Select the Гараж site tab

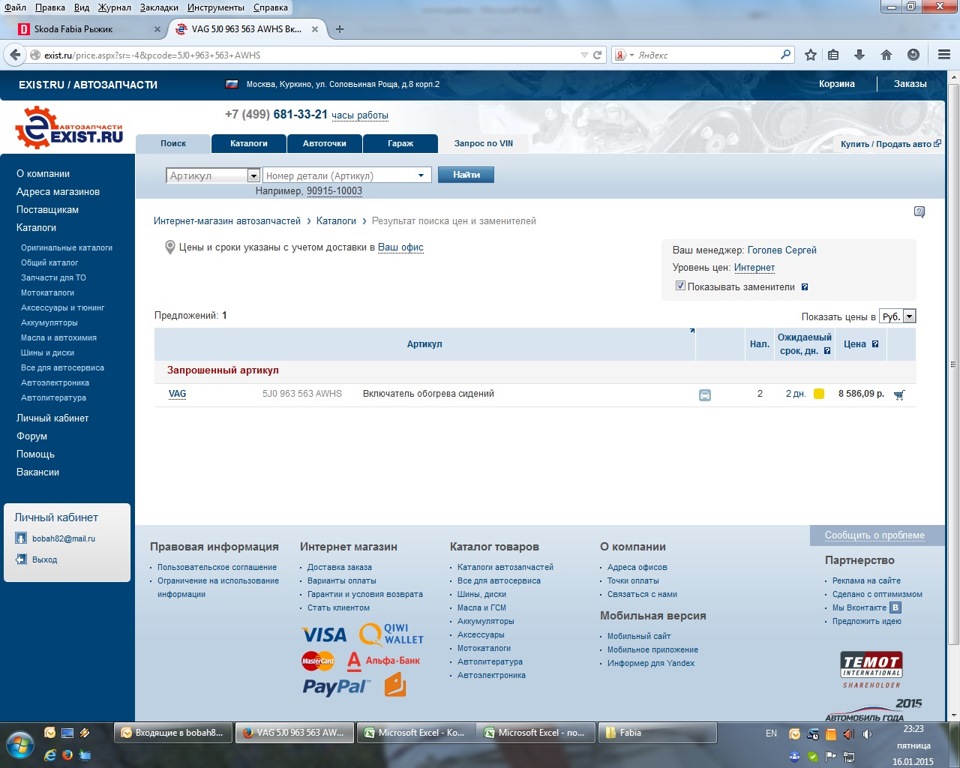coord(400,143)
